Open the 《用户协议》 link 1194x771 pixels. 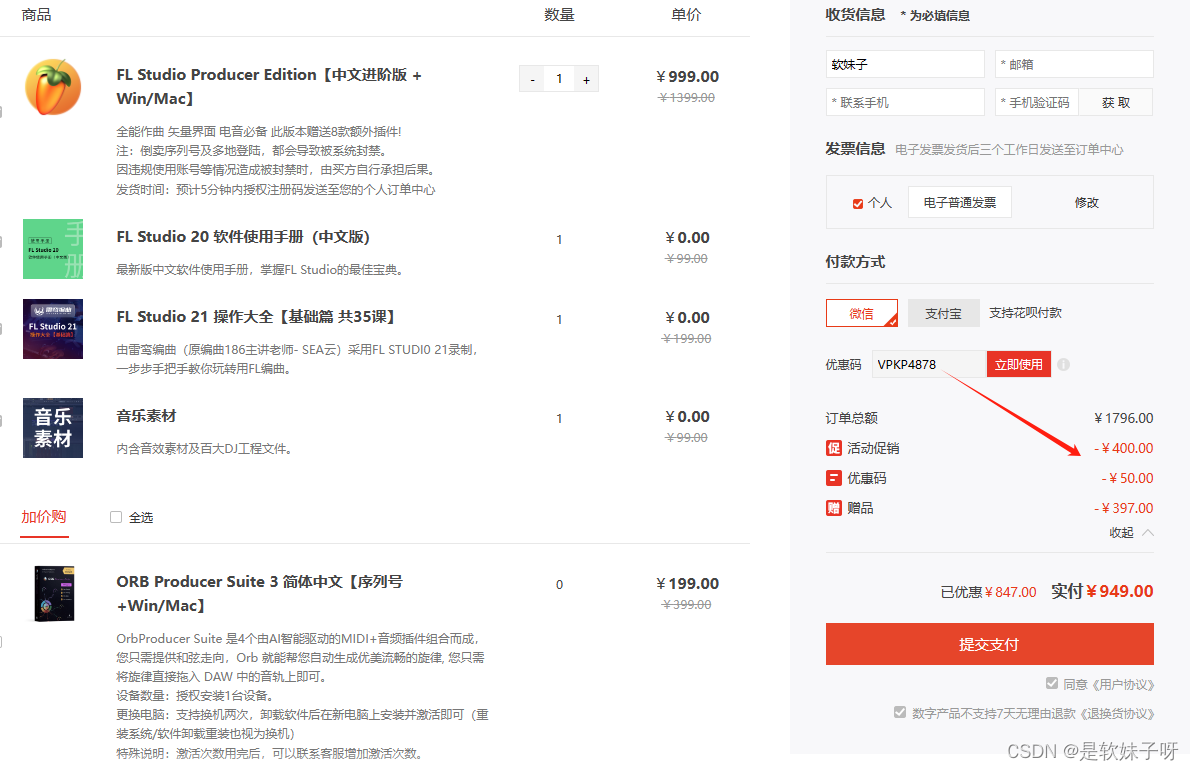[x=1123, y=684]
